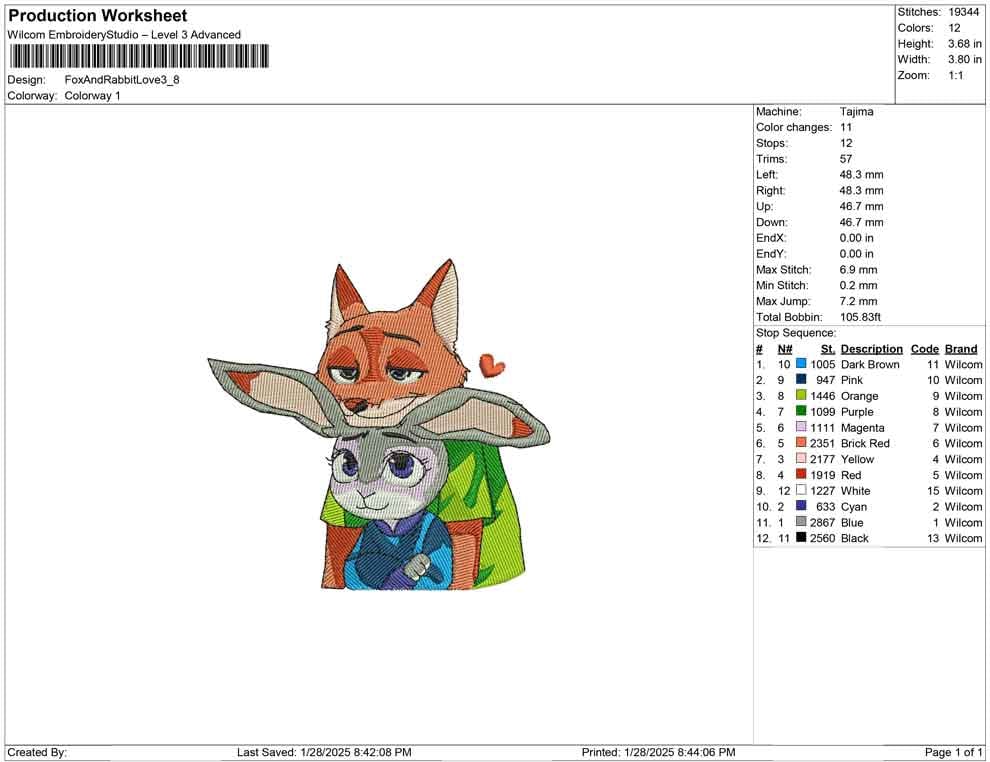
Task: Choose the Cyan thread color swatch
Action: 801,506
